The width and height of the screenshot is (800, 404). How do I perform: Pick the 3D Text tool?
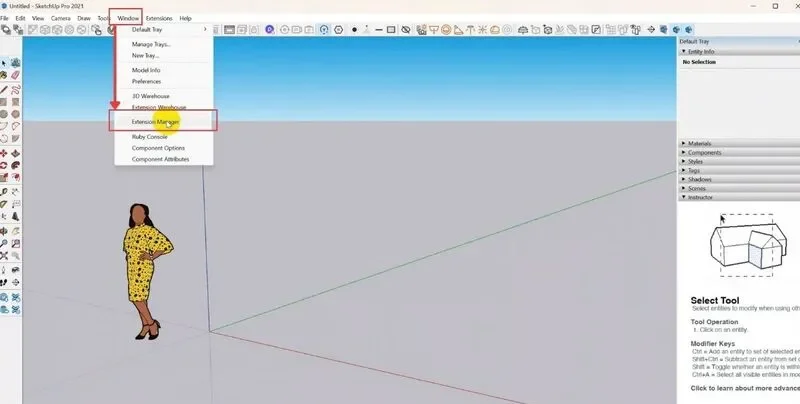16,217
